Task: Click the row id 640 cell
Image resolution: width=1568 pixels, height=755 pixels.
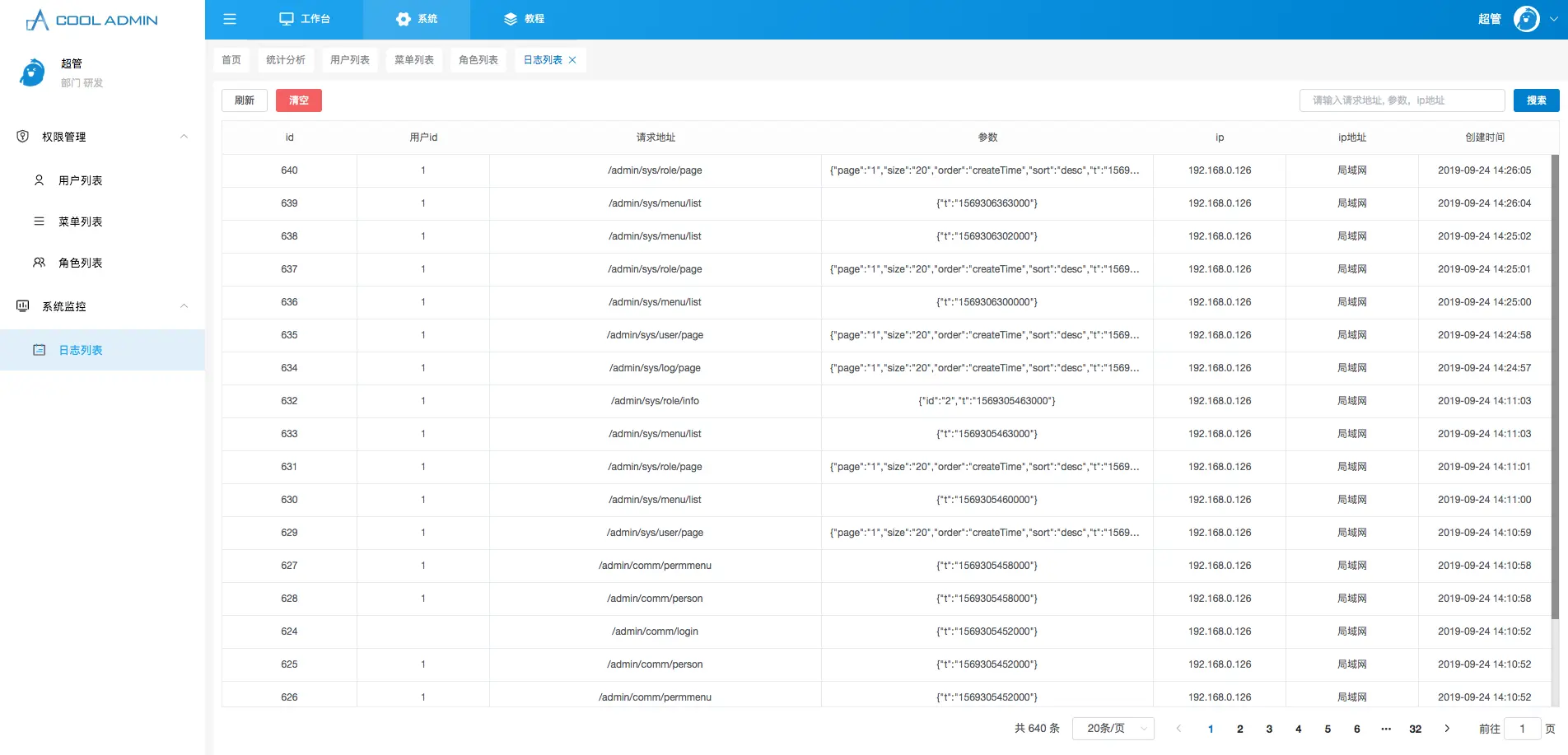Action: click(x=289, y=170)
